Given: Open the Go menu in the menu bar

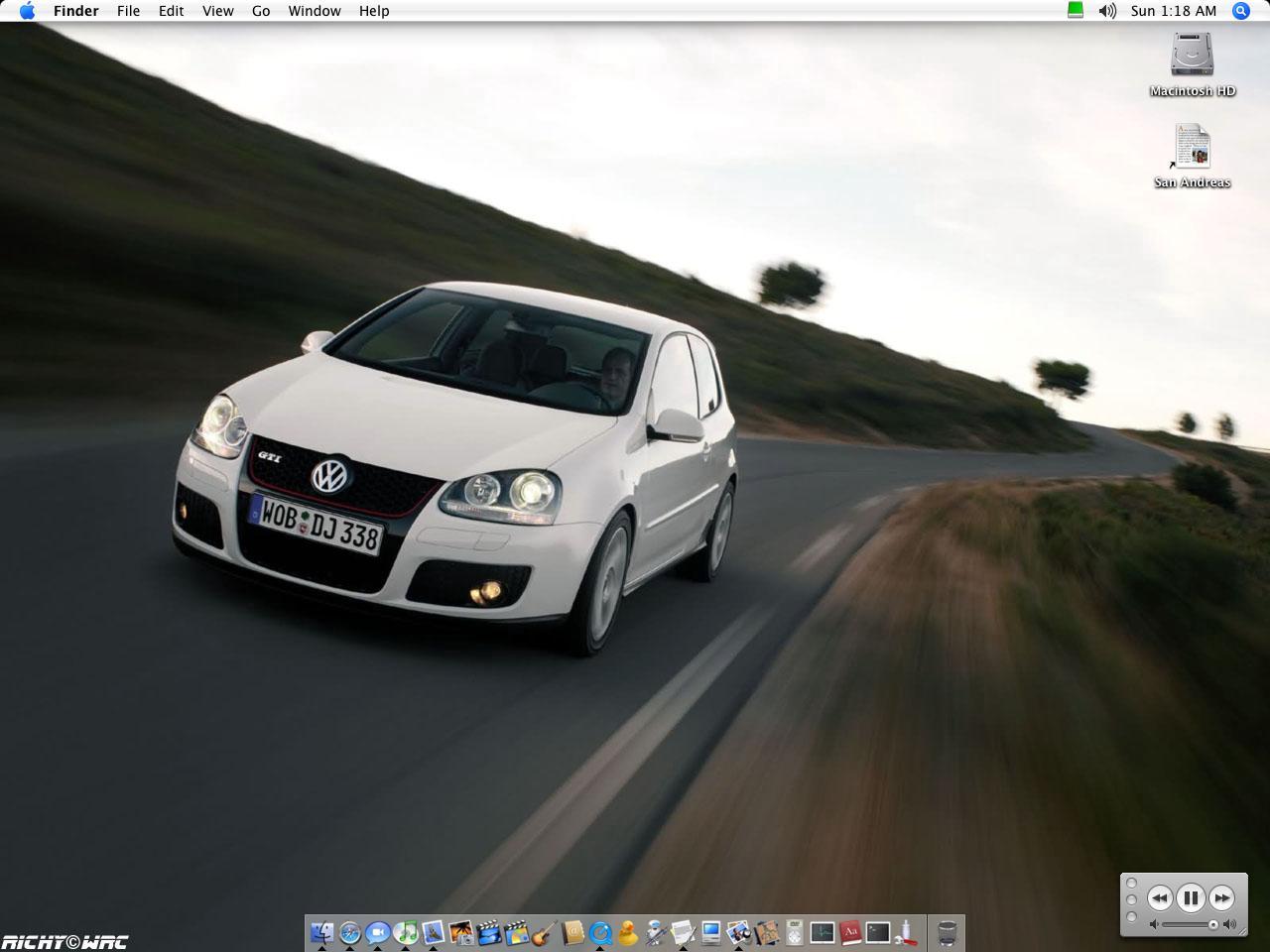Looking at the screenshot, I should (260, 11).
